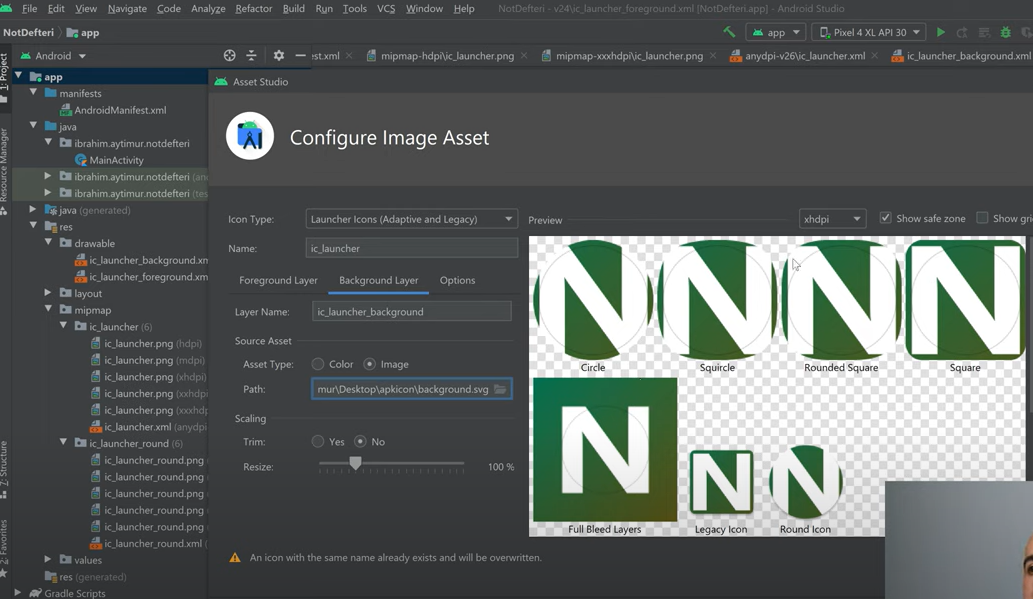Click the ic_launcher_round.xml file icon
Screen dimensions: 1033x599
(96, 544)
